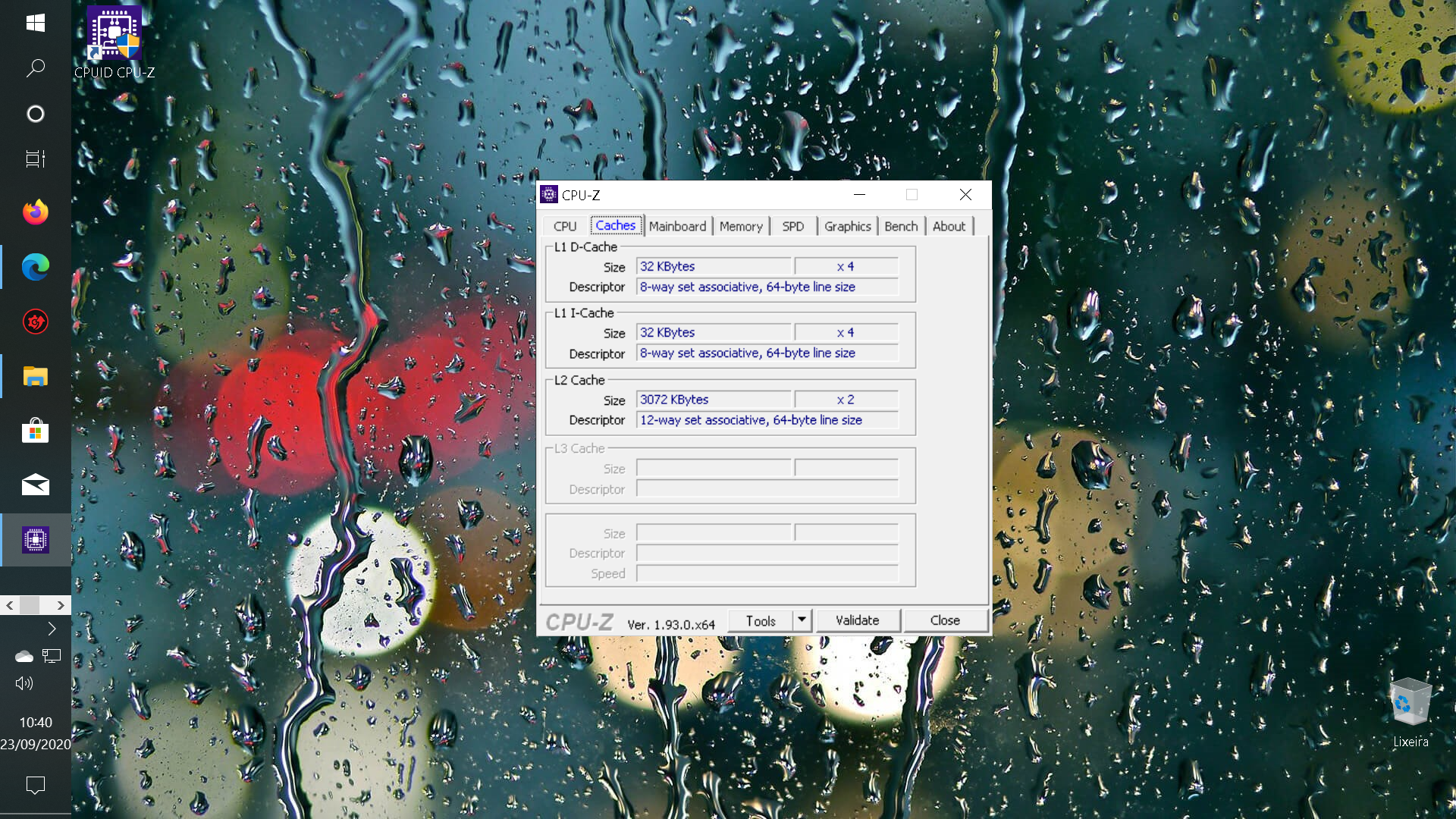The height and width of the screenshot is (819, 1456).
Task: Minimize the CPU-Z window
Action: (859, 195)
